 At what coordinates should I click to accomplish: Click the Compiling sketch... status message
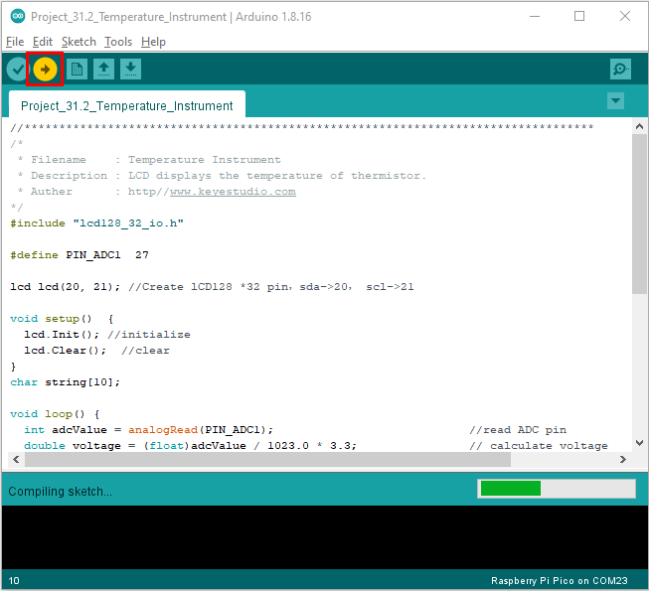point(60,492)
